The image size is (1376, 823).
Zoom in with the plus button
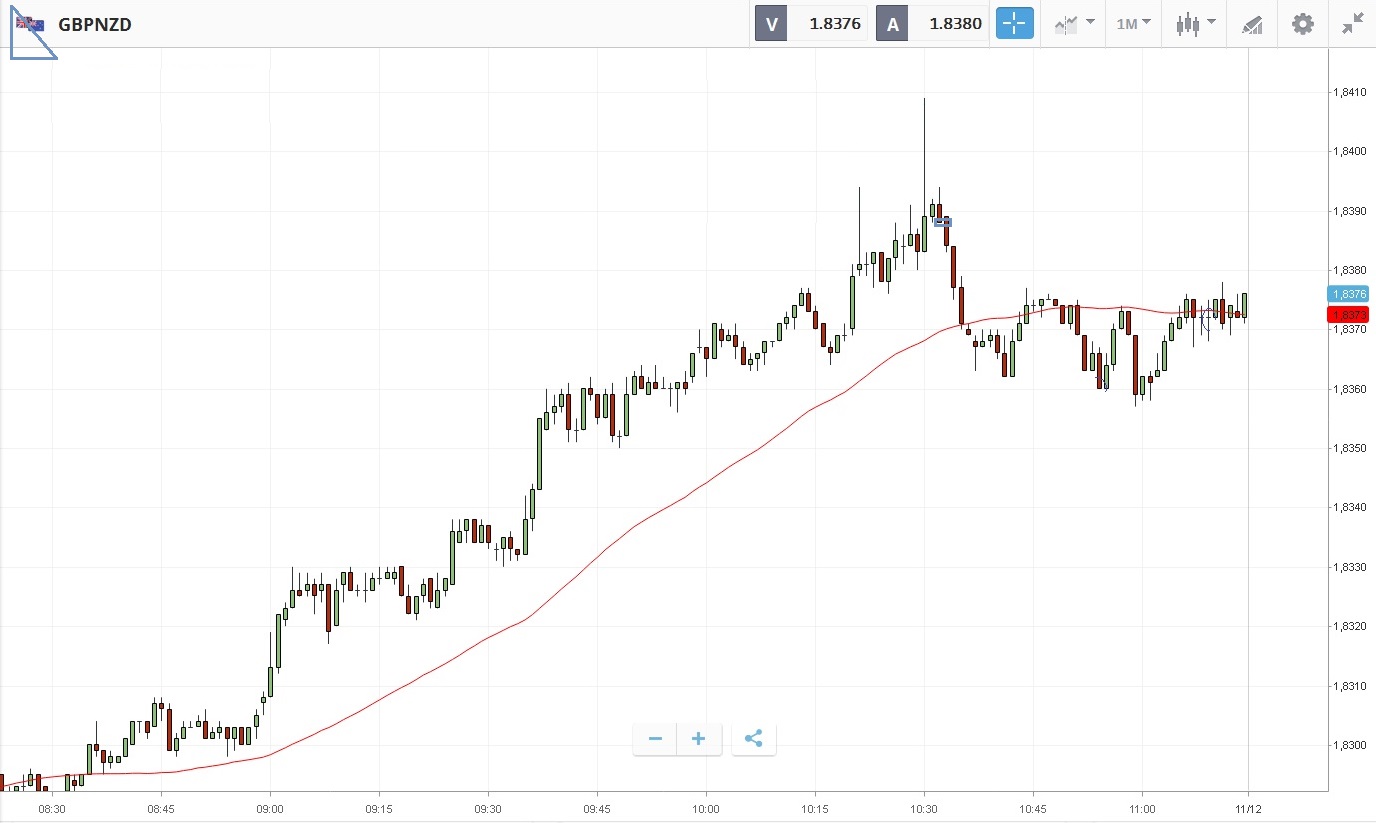[699, 739]
